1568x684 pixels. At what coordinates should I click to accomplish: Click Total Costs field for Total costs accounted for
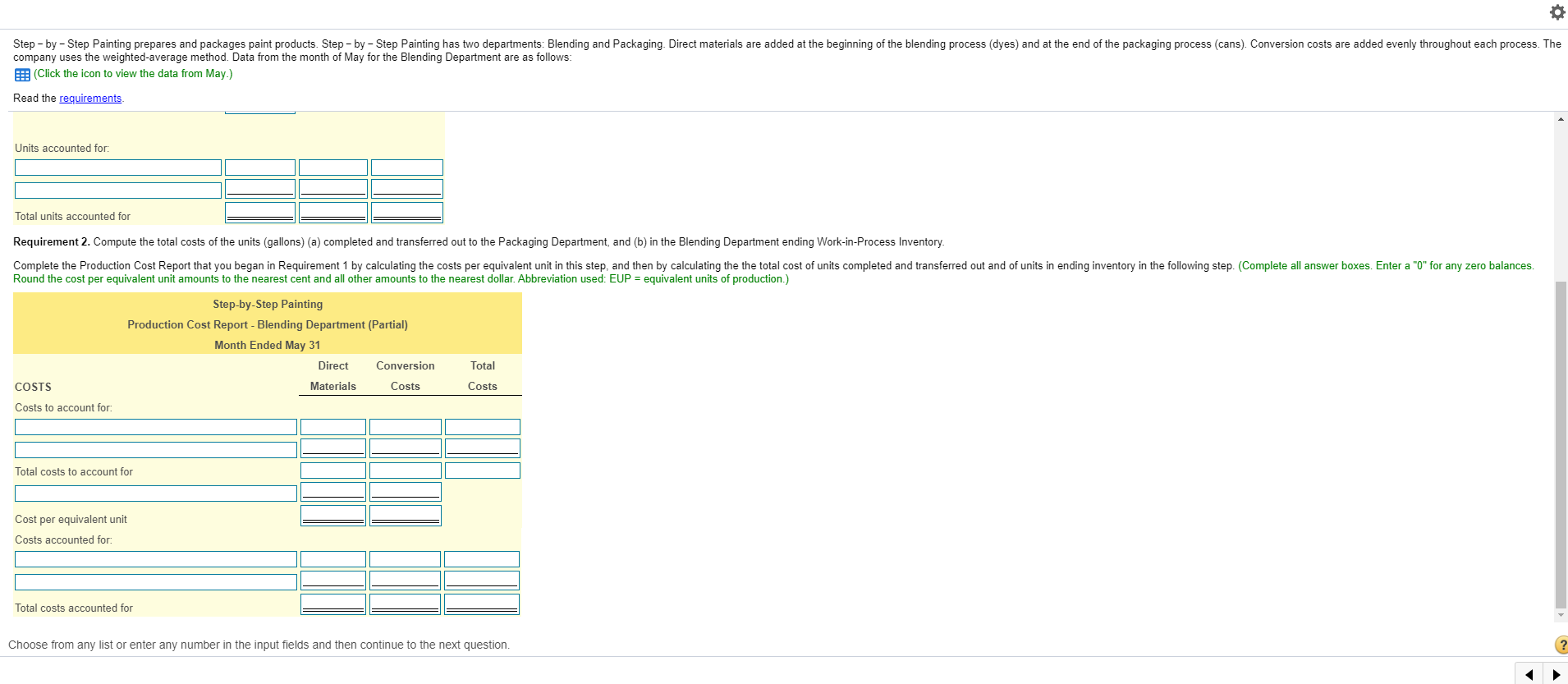pyautogui.click(x=482, y=604)
